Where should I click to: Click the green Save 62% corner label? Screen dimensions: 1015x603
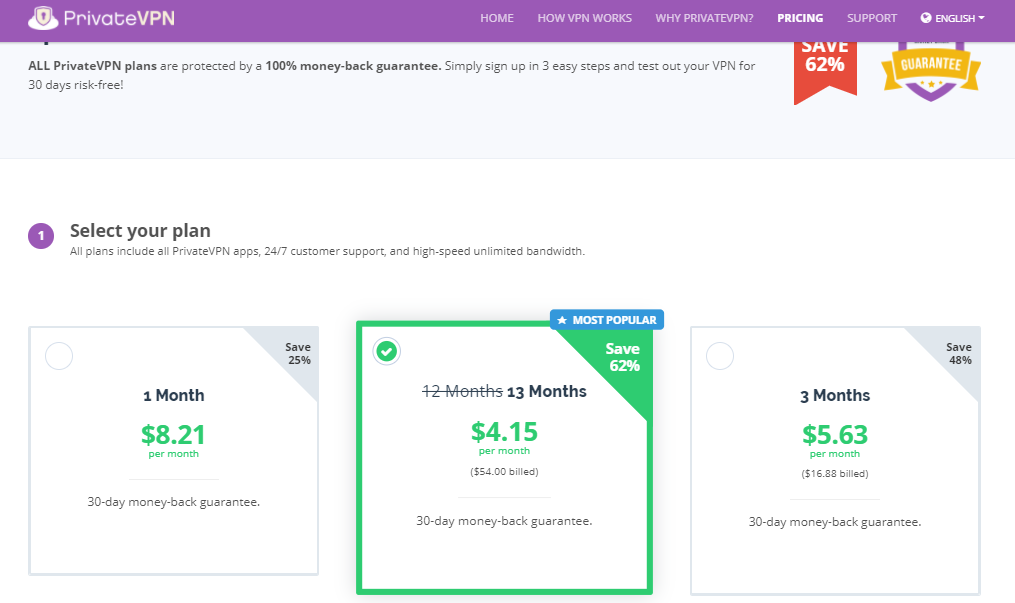(623, 357)
